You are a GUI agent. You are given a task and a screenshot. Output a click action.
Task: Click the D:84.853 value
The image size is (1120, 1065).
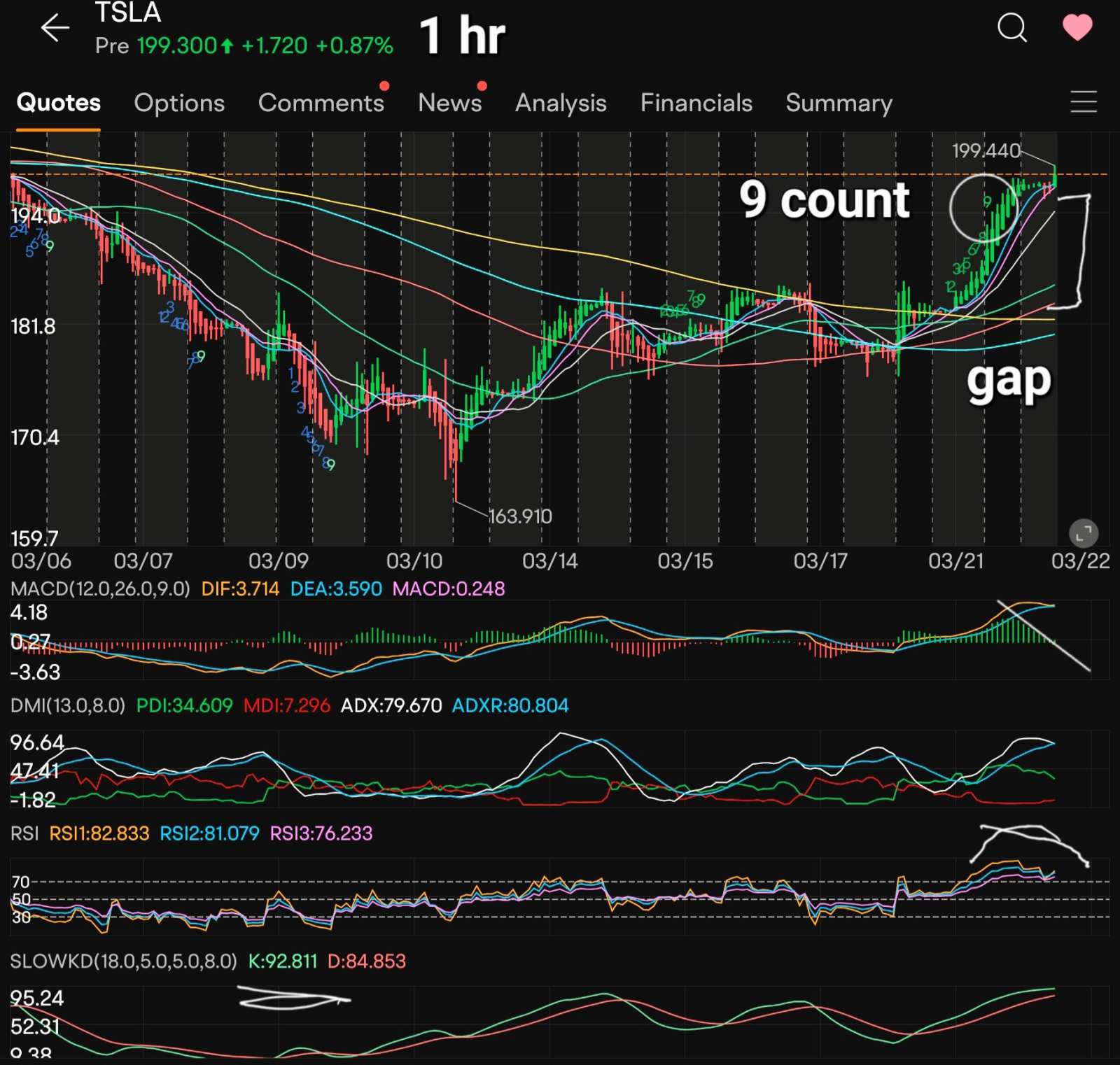pyautogui.click(x=367, y=961)
